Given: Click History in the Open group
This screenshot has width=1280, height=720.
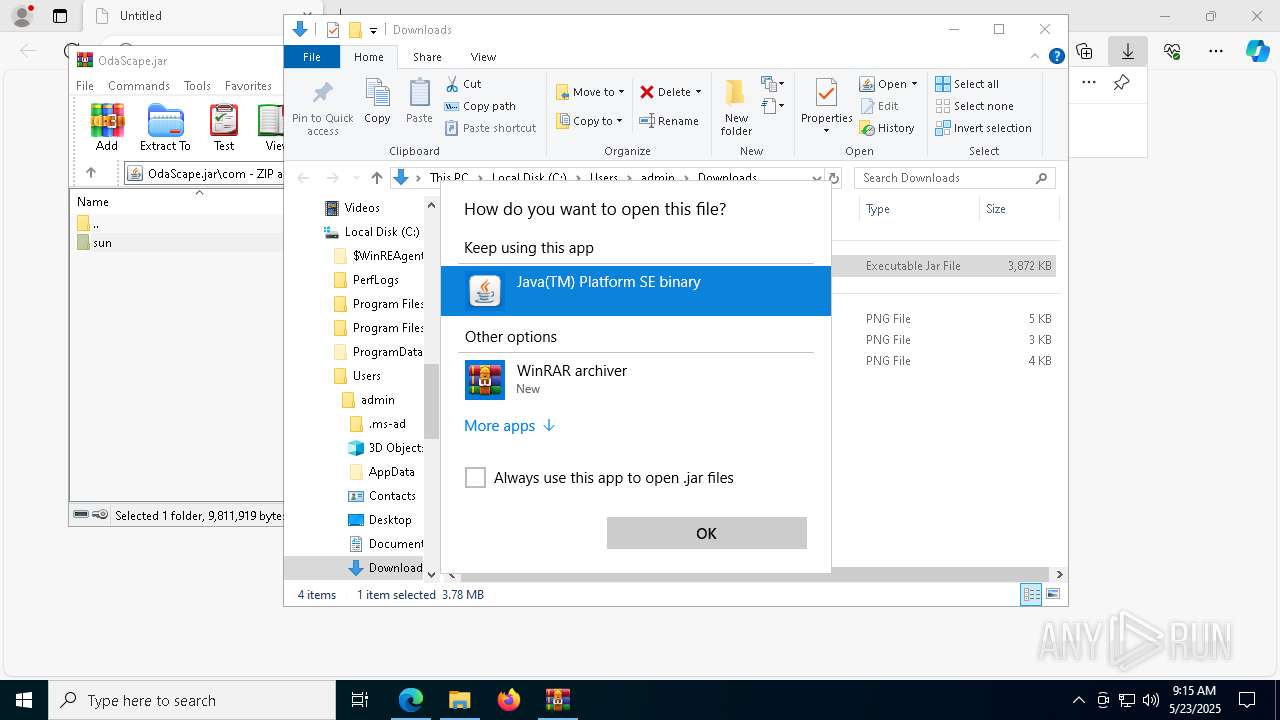Looking at the screenshot, I should pos(887,128).
